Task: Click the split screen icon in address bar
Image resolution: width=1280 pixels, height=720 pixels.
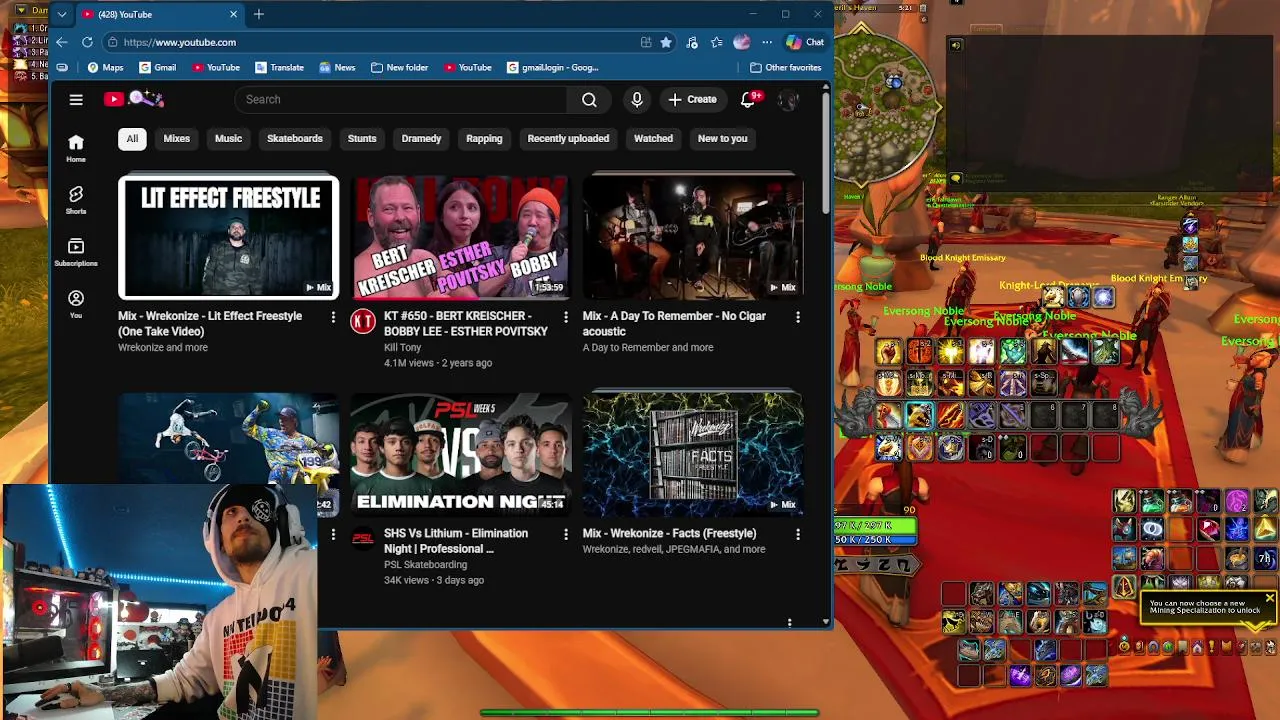Action: 646,42
